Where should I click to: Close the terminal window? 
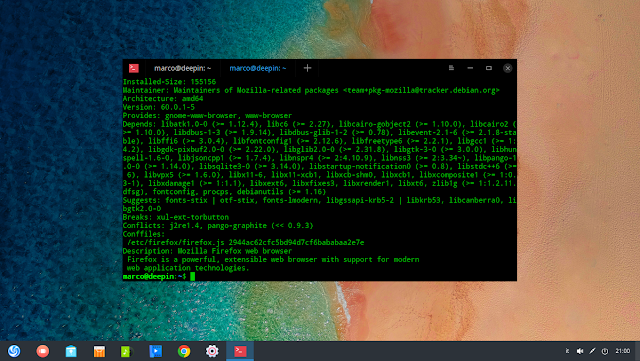coord(507,68)
